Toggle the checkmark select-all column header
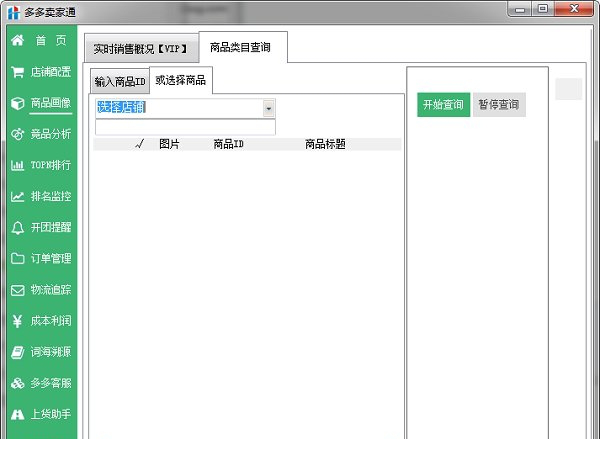 (x=140, y=144)
